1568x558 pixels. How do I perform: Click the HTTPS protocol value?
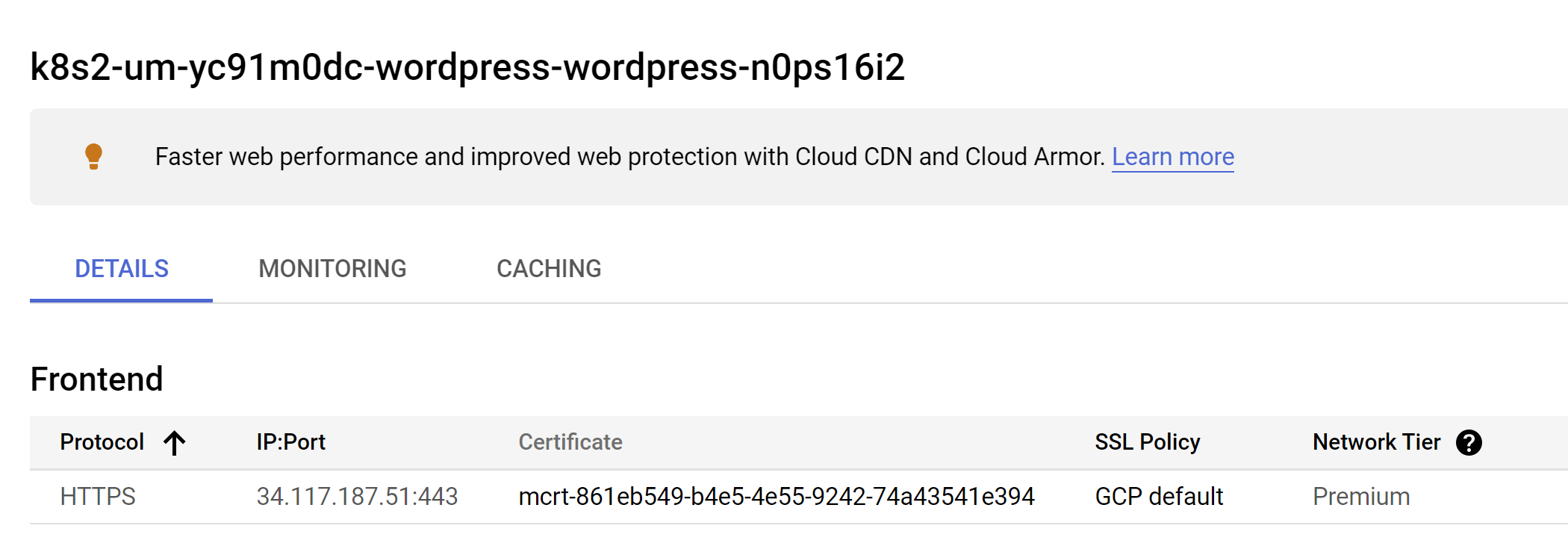coord(97,495)
